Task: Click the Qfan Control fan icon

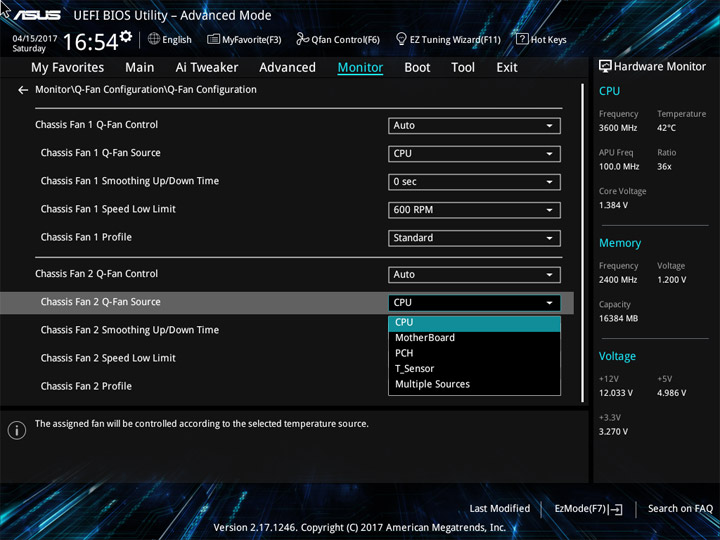Action: [x=302, y=39]
